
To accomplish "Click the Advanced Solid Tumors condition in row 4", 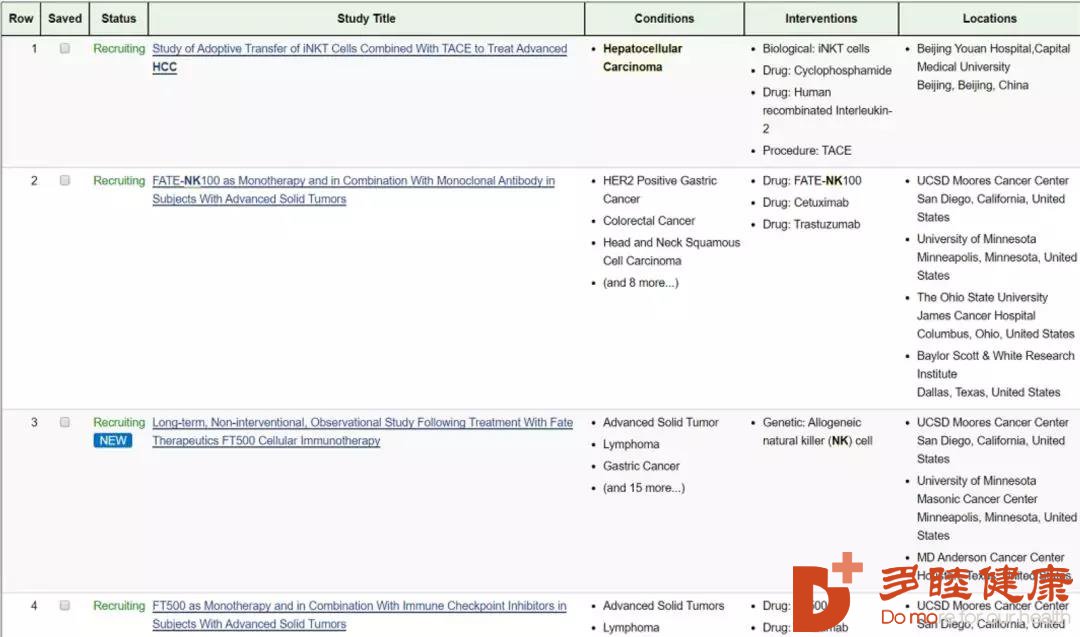I will 663,605.
